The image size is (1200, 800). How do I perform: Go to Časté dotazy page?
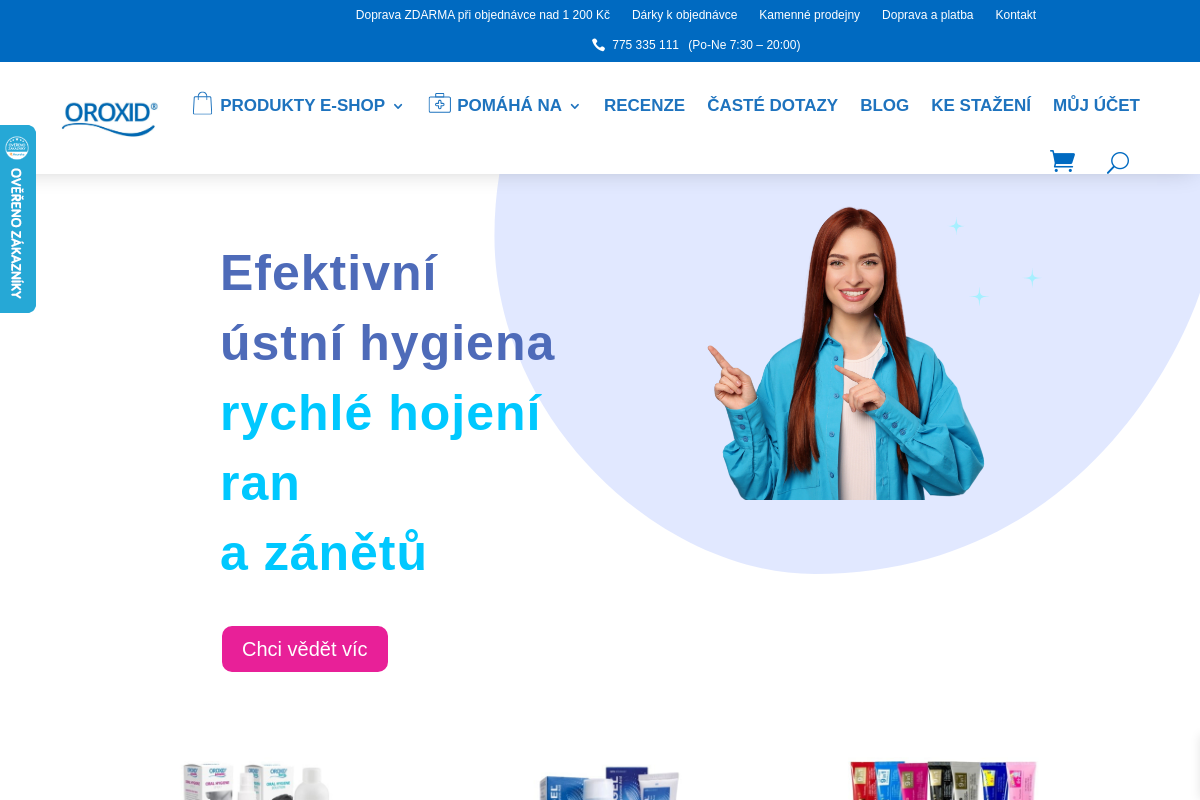pos(772,105)
